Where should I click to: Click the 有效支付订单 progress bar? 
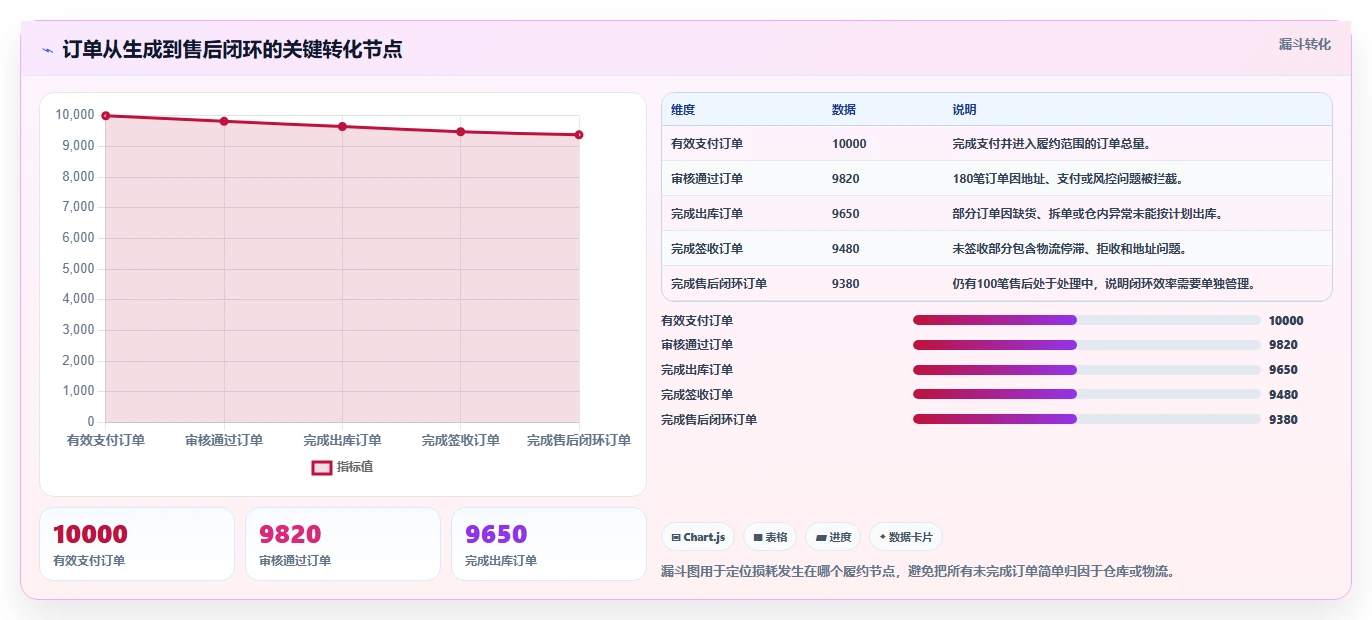point(1086,320)
